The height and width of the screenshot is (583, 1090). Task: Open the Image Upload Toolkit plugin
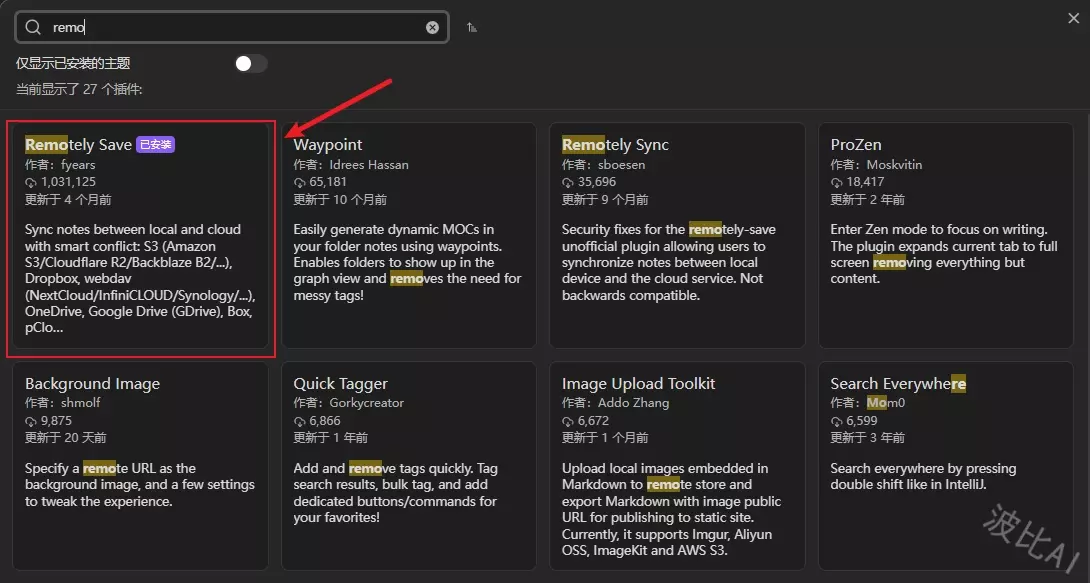[x=677, y=466]
